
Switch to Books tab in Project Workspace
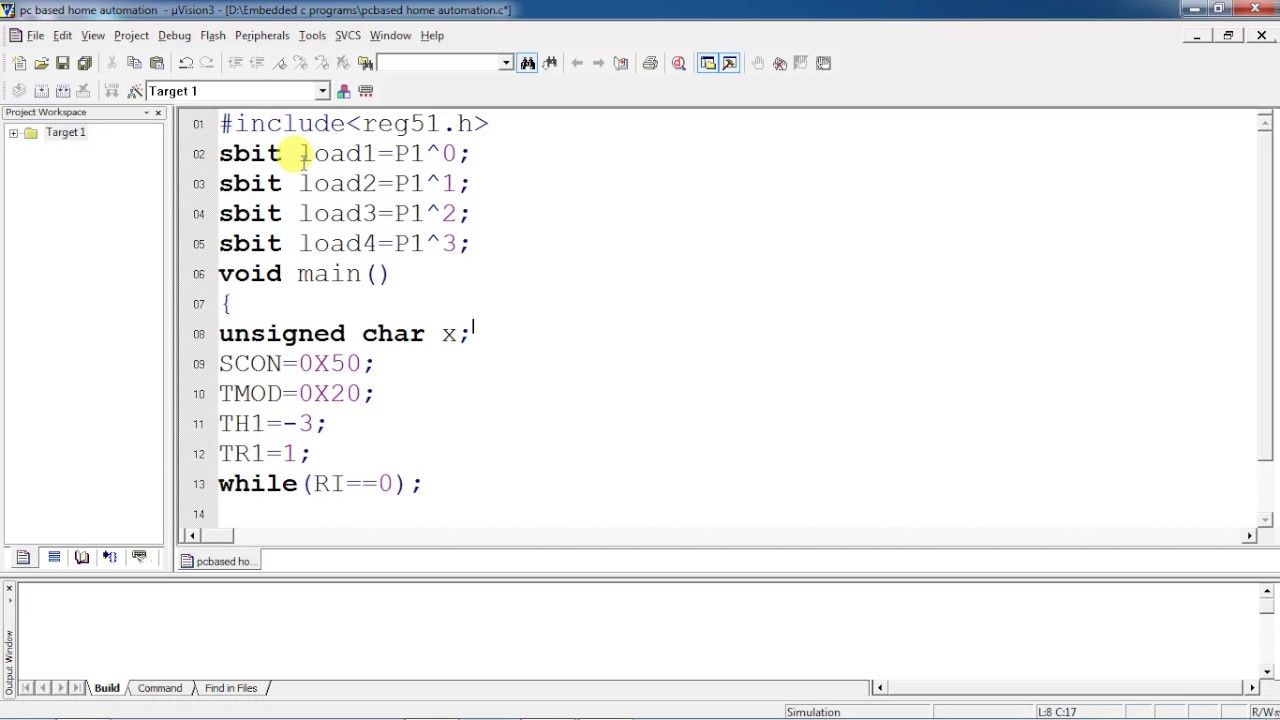pos(82,557)
